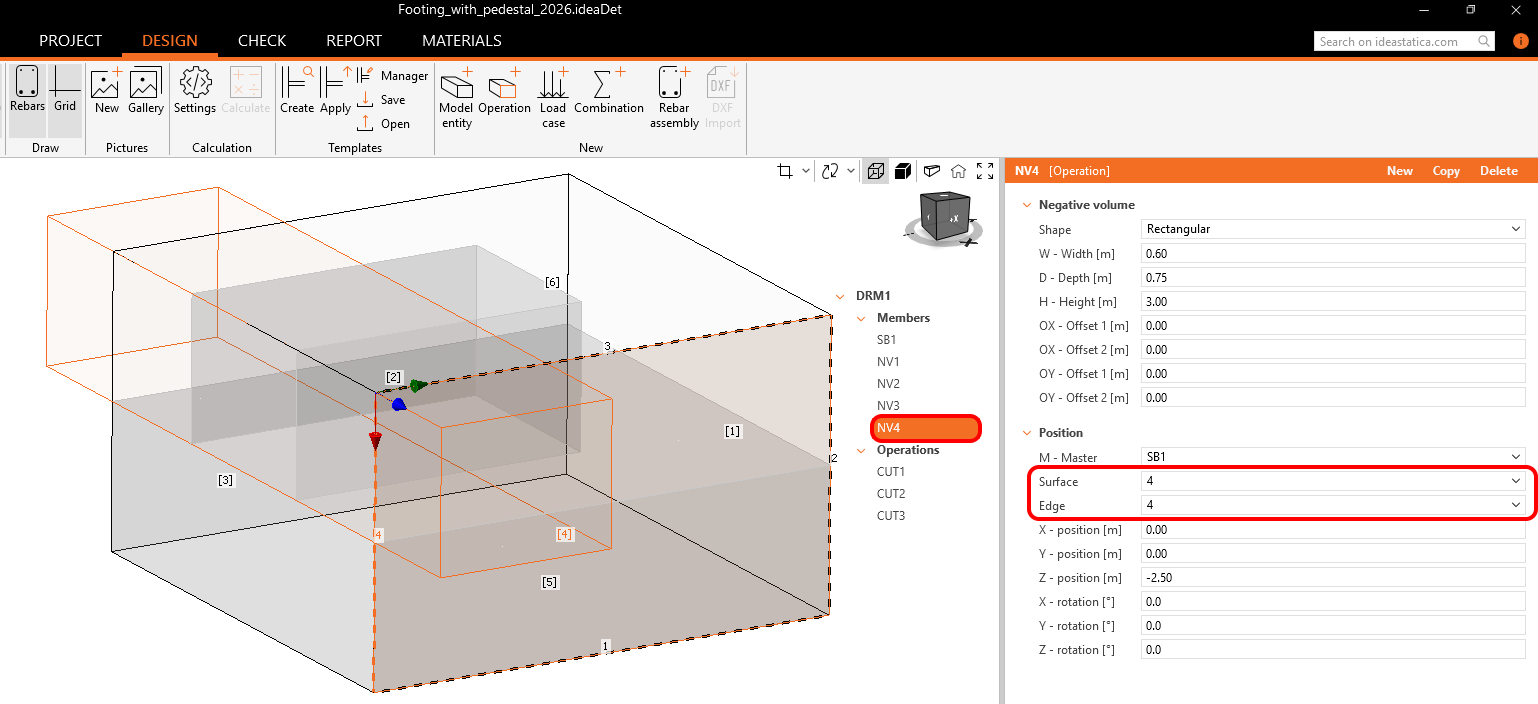Switch to the CHECK tab

pyautogui.click(x=262, y=41)
